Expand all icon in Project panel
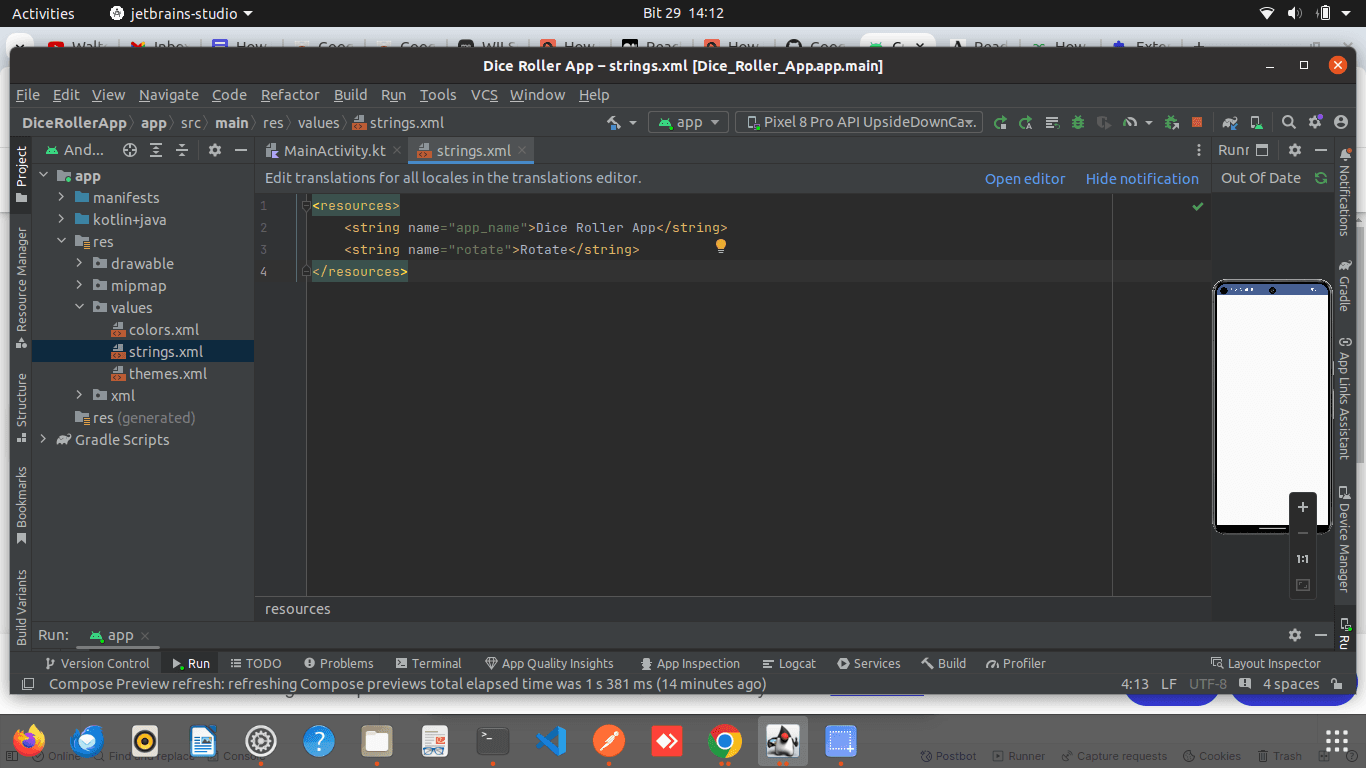Viewport: 1366px width, 768px height. tap(156, 150)
